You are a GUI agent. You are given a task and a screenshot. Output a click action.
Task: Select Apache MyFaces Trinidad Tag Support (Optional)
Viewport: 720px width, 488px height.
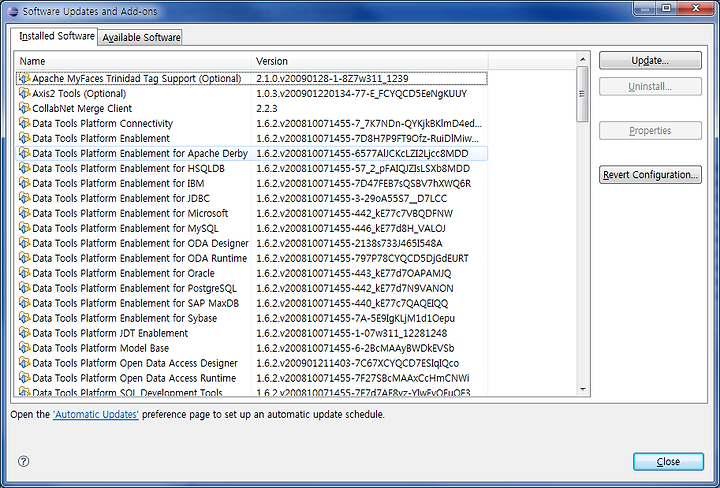[x=252, y=79]
